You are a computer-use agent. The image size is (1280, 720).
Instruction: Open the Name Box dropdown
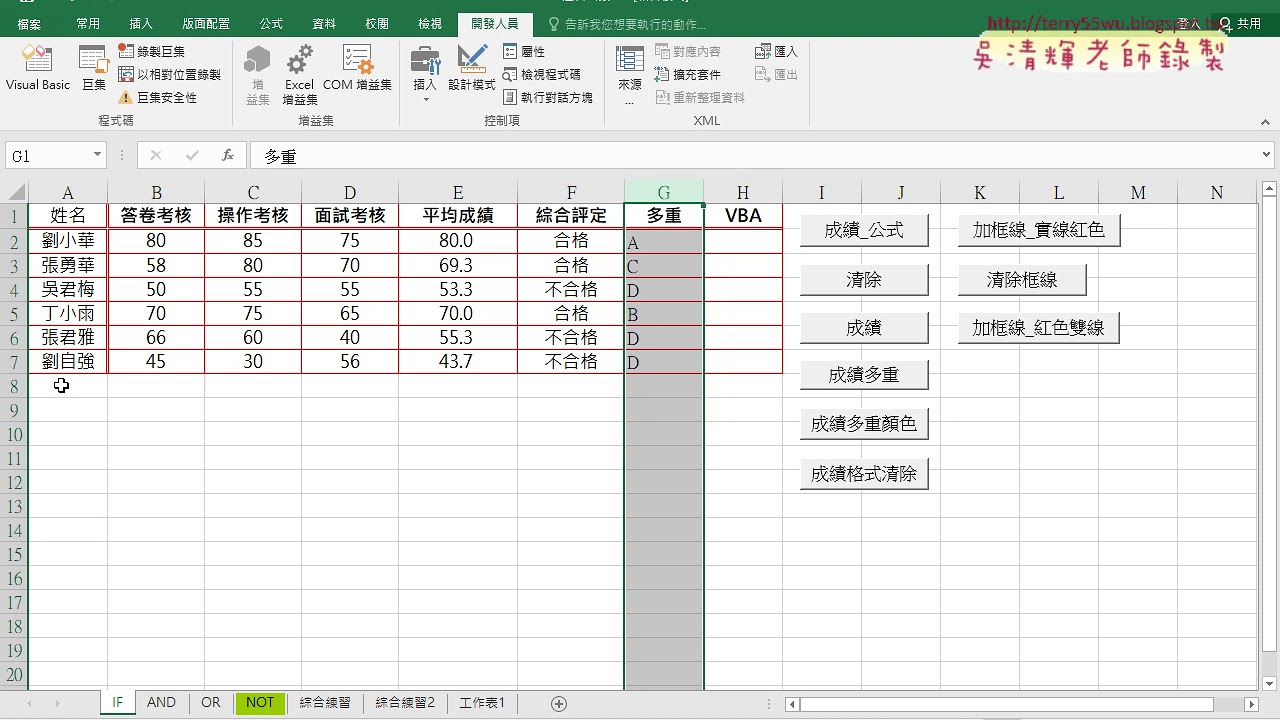tap(96, 155)
